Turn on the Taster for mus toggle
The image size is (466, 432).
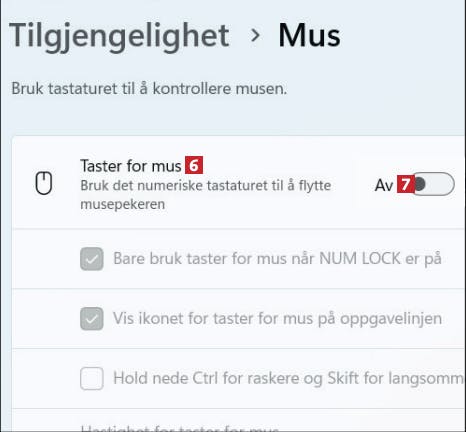pyautogui.click(x=433, y=184)
